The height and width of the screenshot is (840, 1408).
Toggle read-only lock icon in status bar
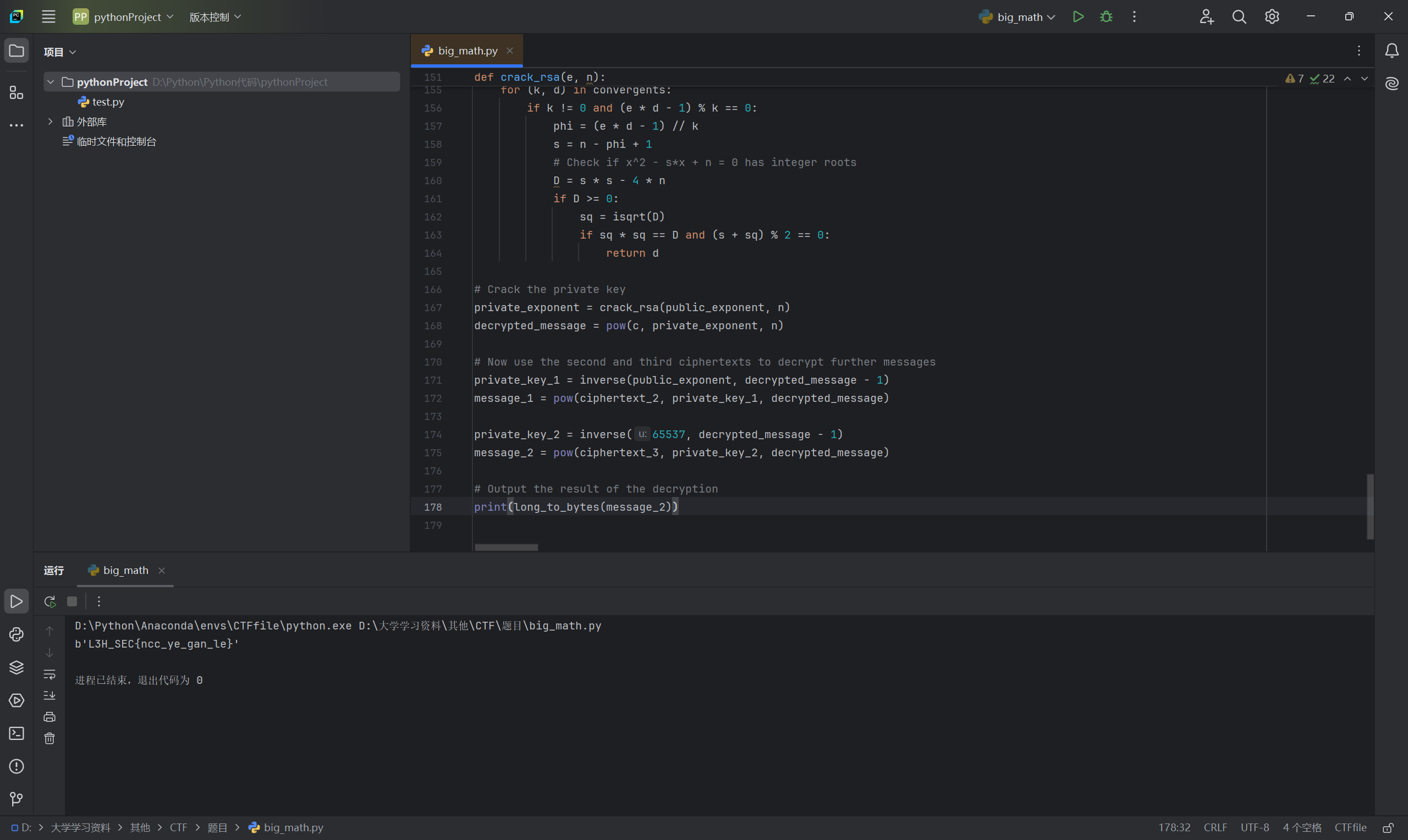(1388, 827)
